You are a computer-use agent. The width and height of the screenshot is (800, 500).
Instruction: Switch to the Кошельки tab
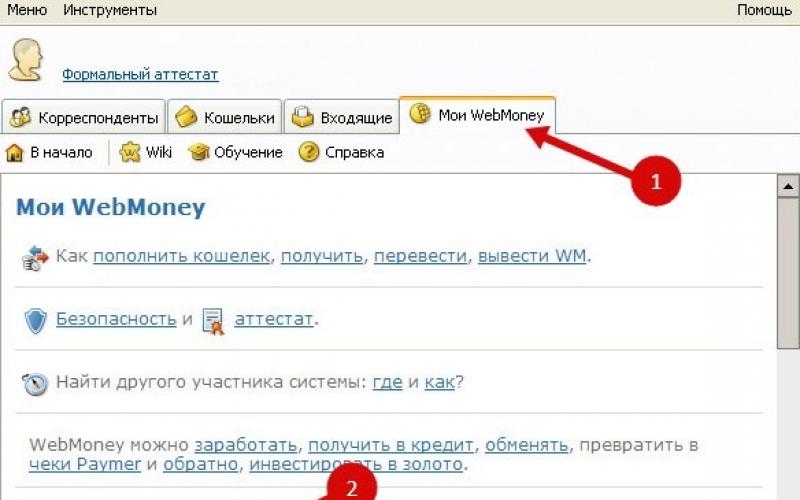(x=226, y=118)
